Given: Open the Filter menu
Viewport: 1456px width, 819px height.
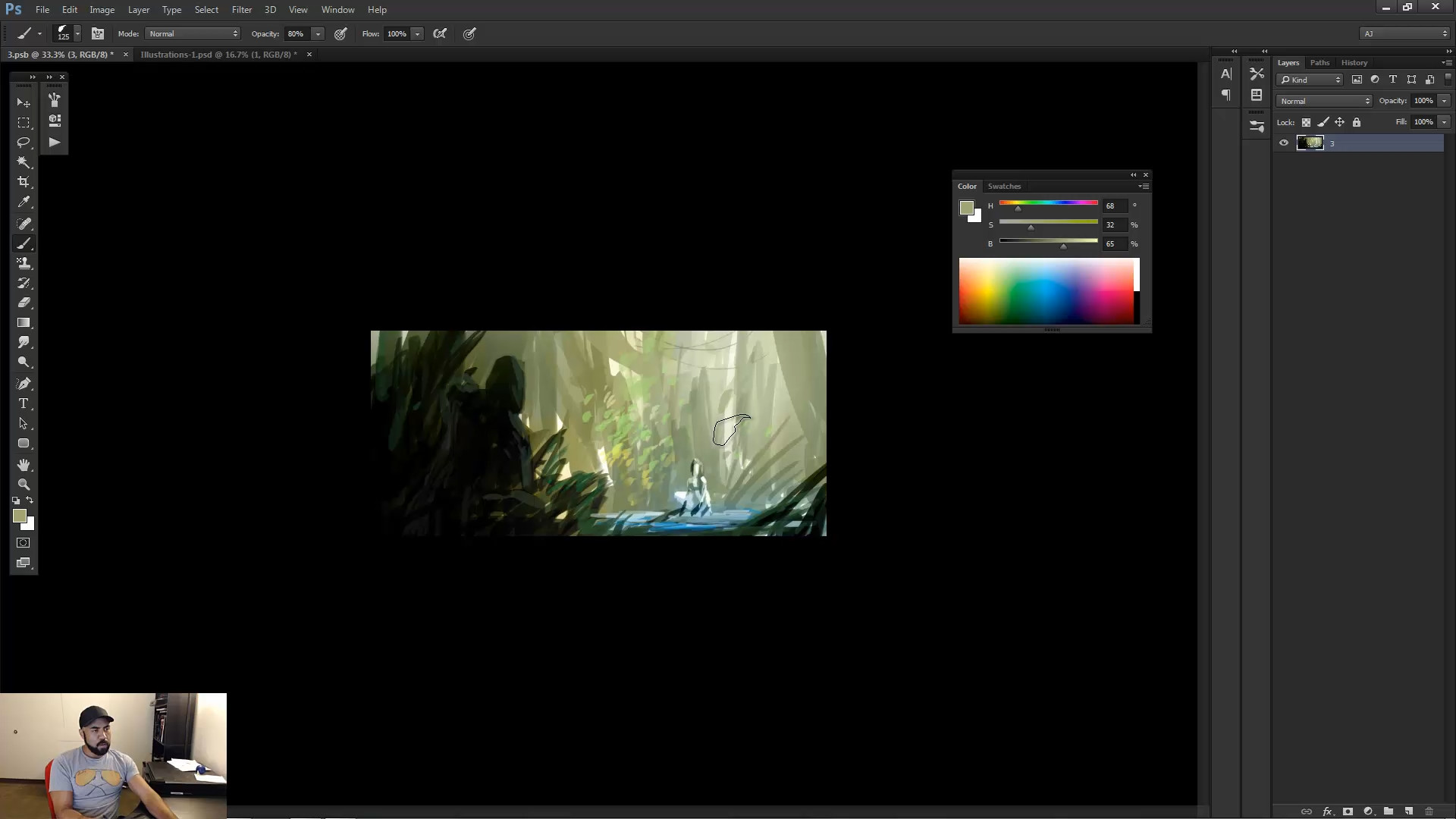Looking at the screenshot, I should [x=241, y=10].
